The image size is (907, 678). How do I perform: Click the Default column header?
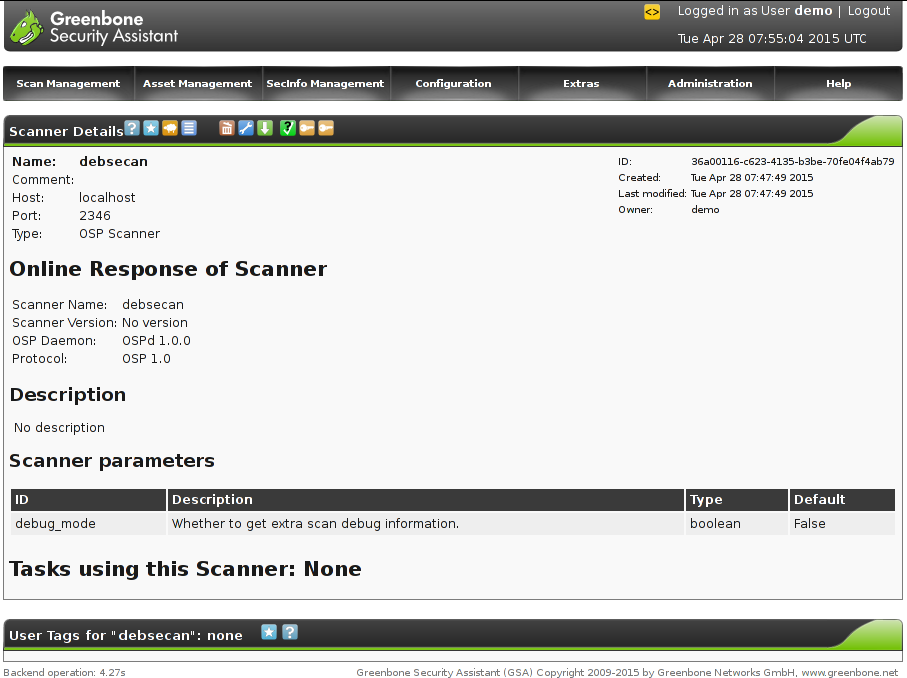coord(842,500)
